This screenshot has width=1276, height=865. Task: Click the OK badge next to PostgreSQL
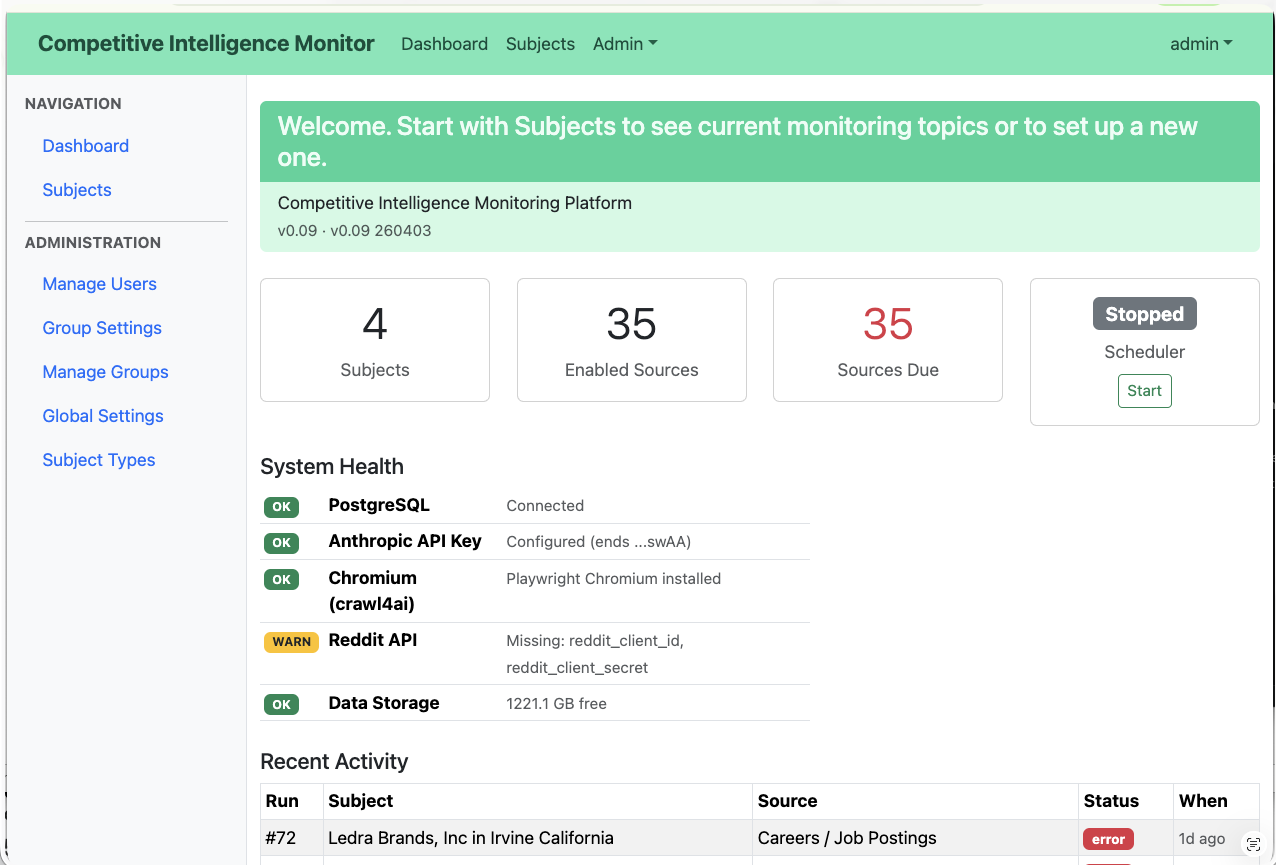tap(282, 507)
